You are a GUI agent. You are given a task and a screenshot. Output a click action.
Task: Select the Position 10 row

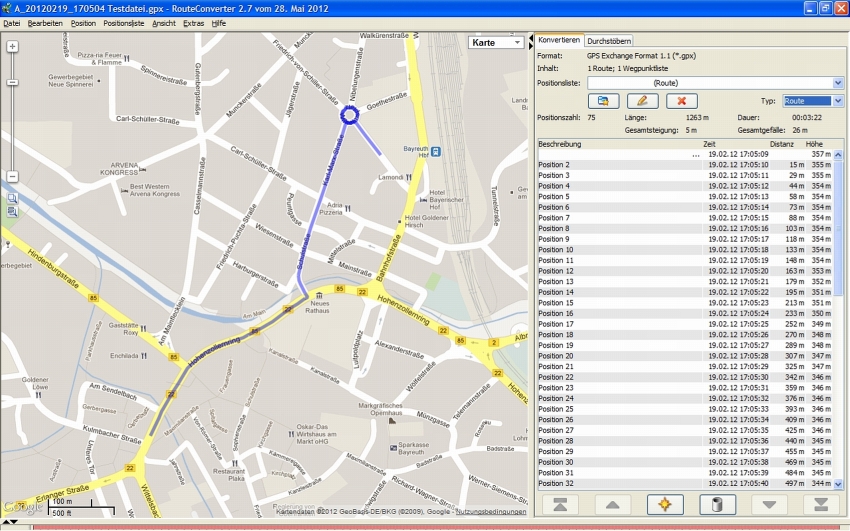tap(685, 250)
